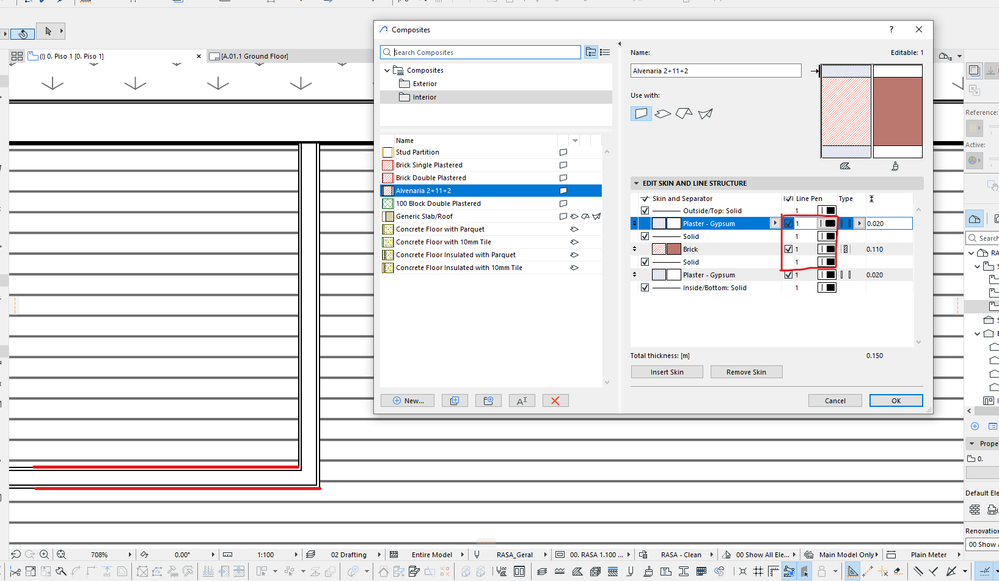Rename the selected composite

522,401
